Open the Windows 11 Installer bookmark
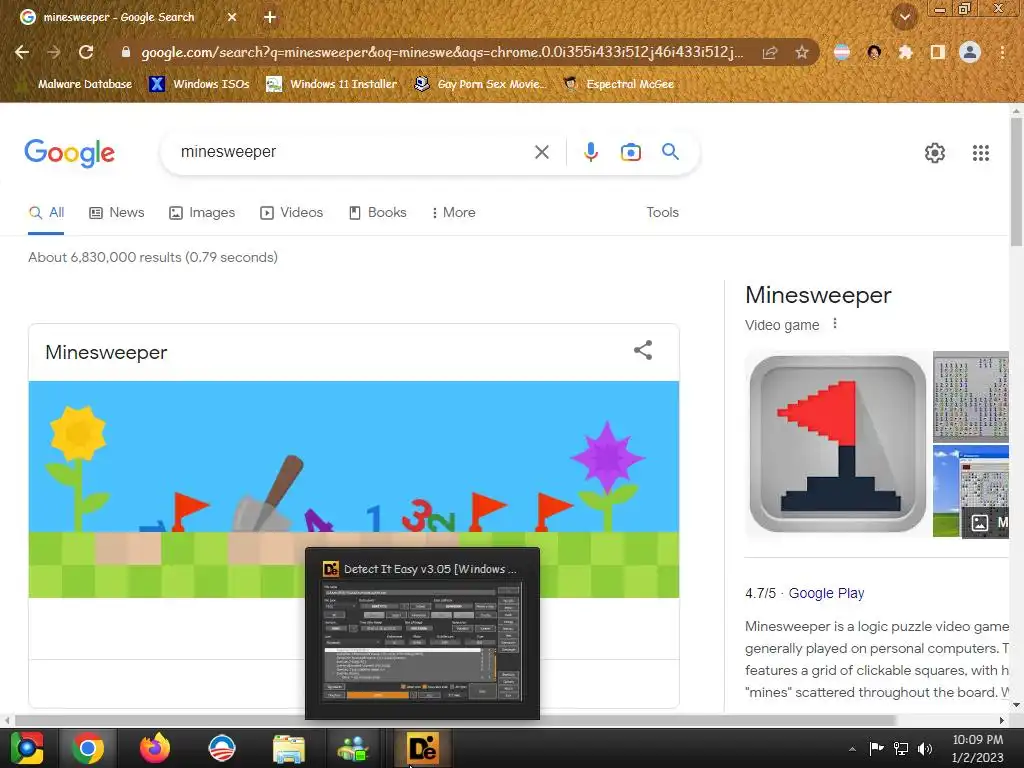Image resolution: width=1024 pixels, height=768 pixels. 332,84
